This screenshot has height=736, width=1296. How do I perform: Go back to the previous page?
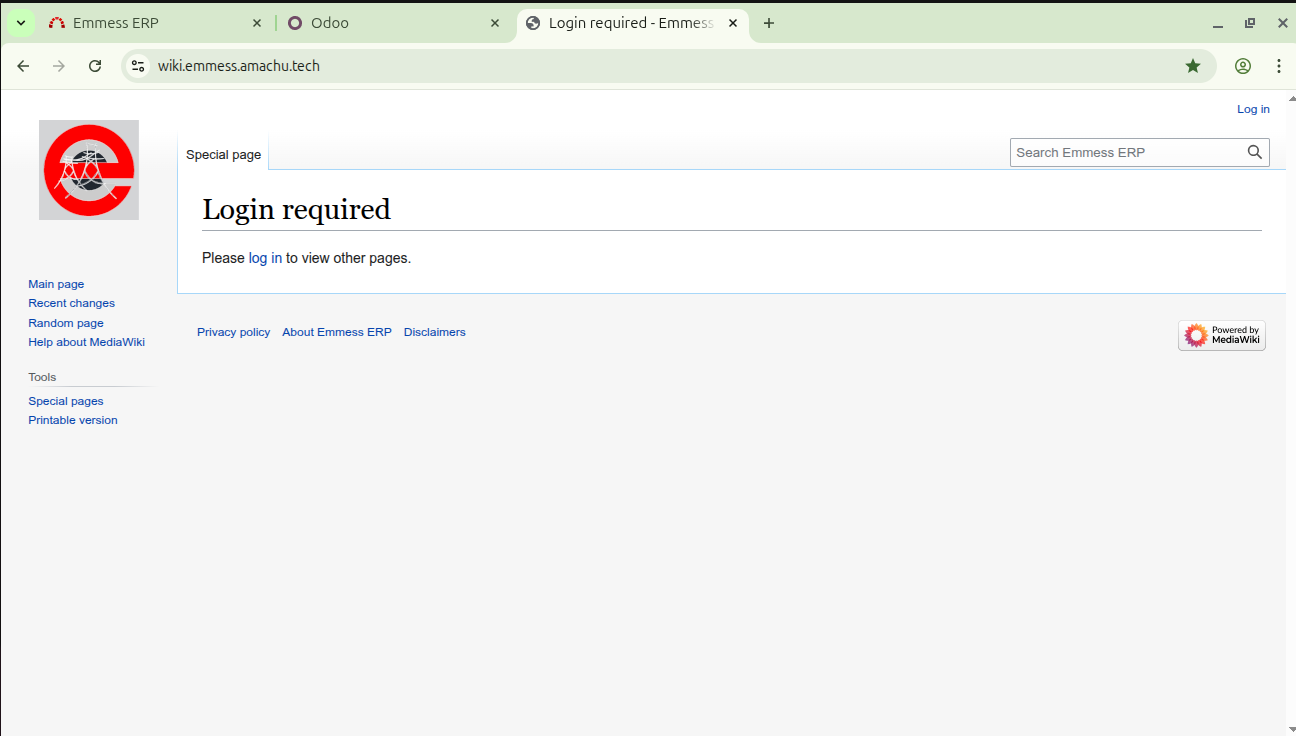(23, 66)
